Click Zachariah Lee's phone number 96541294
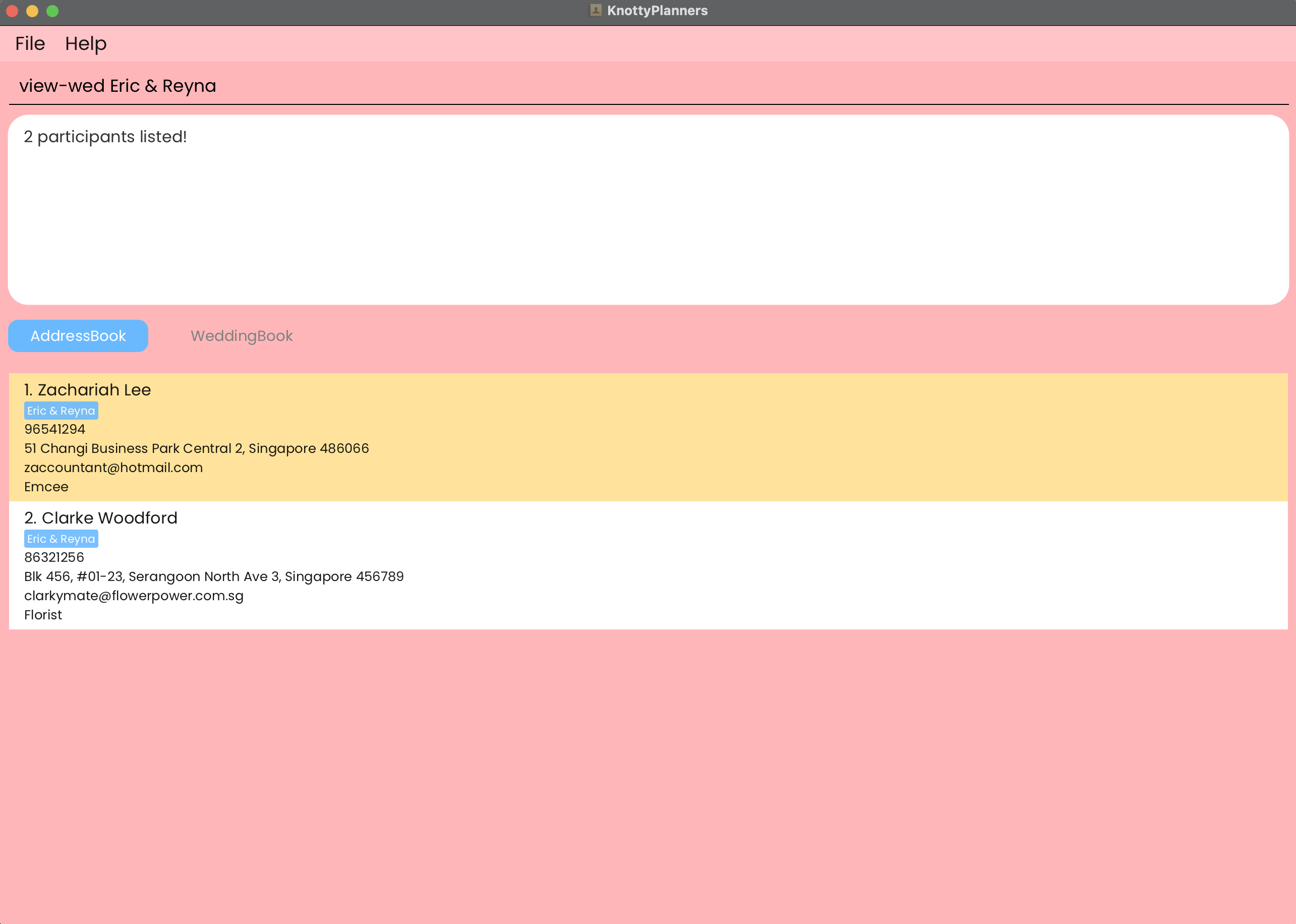1296x924 pixels. pyautogui.click(x=54, y=430)
